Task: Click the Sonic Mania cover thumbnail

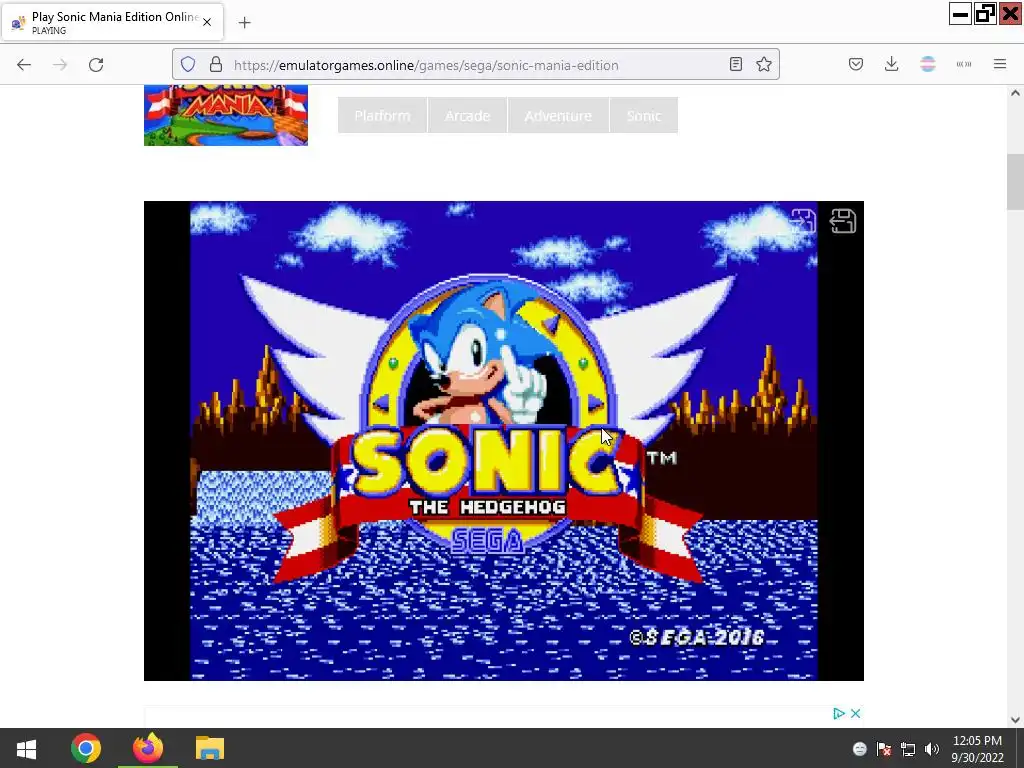Action: point(226,115)
